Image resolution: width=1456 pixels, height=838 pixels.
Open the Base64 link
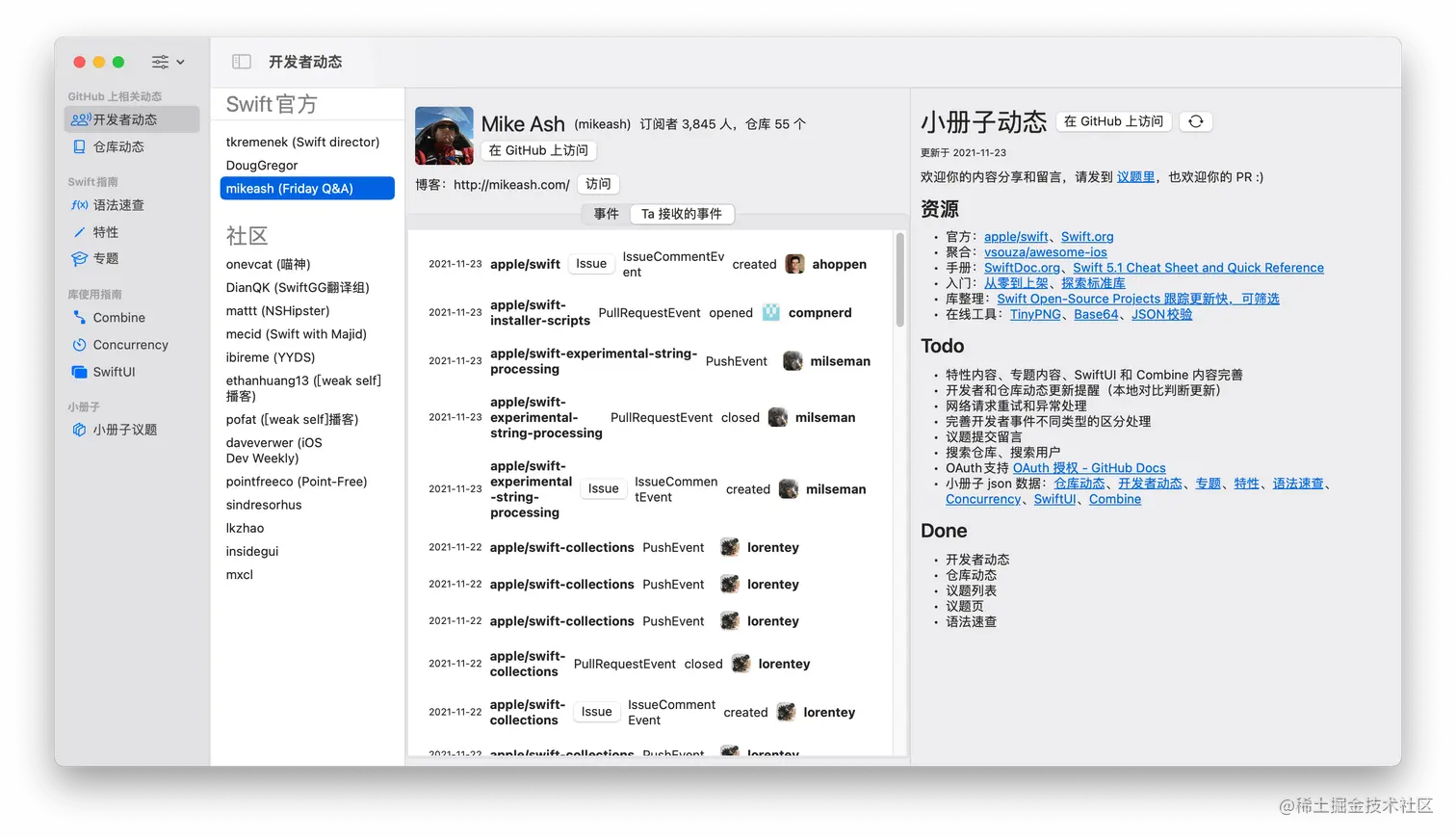[1096, 314]
